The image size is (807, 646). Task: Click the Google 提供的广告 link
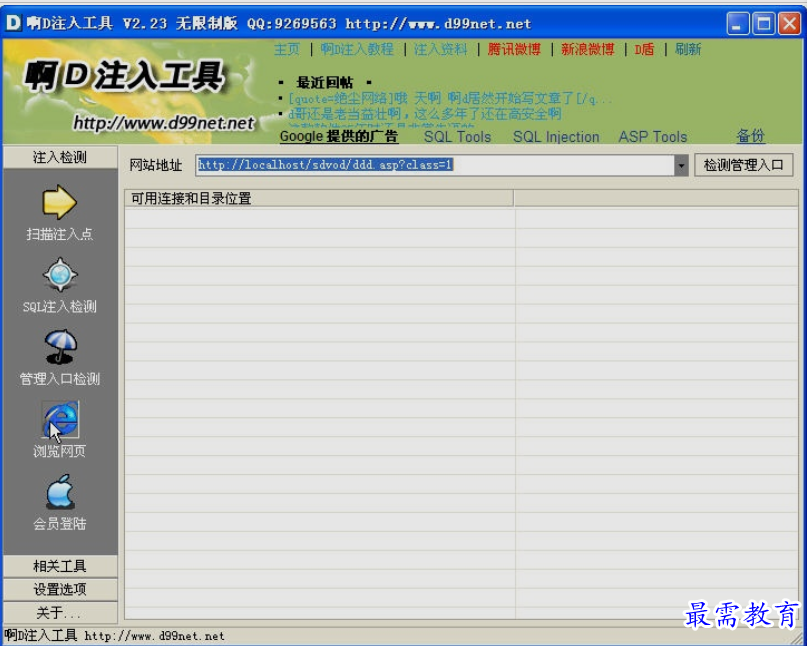(339, 136)
